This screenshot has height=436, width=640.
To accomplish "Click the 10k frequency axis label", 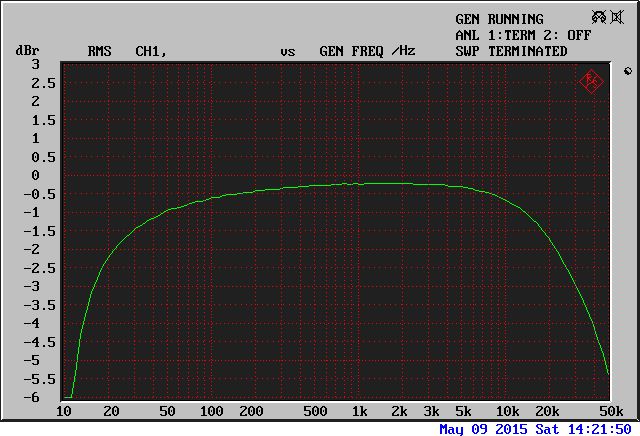I will (x=507, y=411).
